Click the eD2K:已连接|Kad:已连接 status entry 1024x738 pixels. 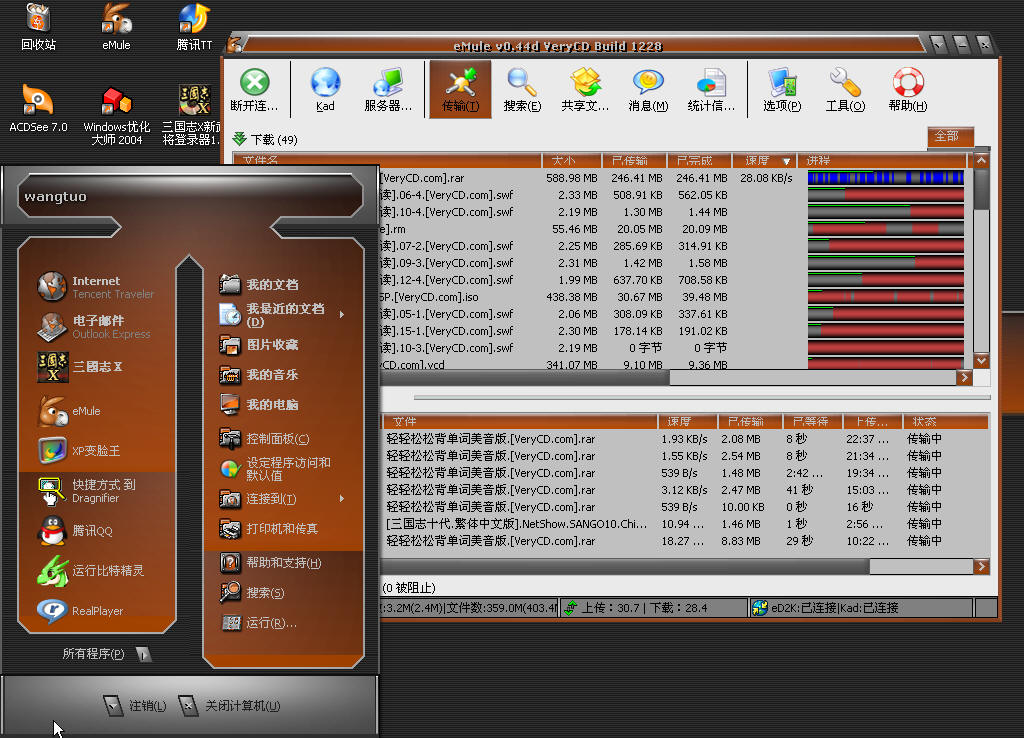(x=861, y=608)
